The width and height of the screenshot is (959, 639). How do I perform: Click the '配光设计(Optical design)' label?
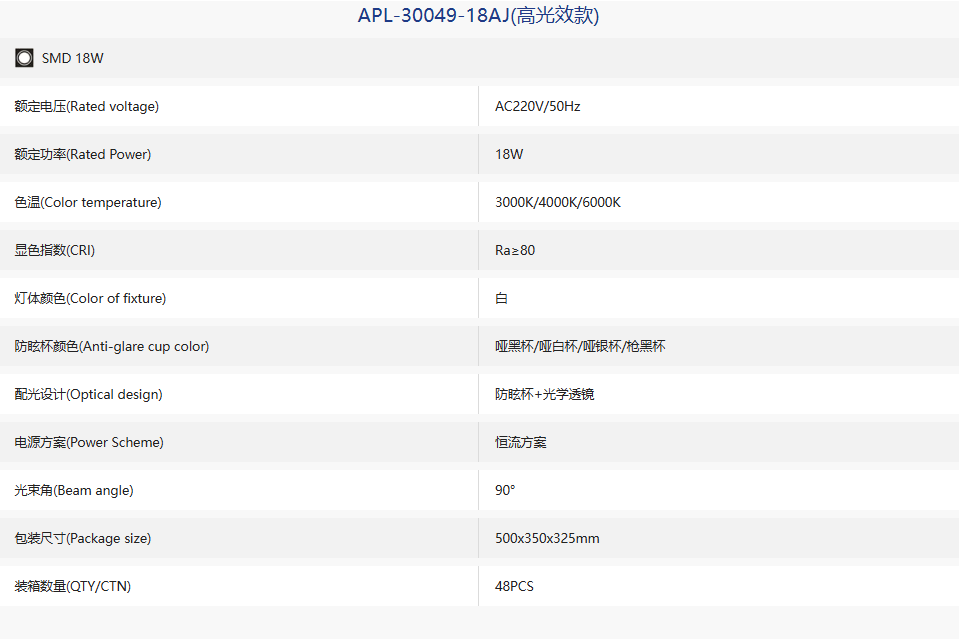coord(89,394)
